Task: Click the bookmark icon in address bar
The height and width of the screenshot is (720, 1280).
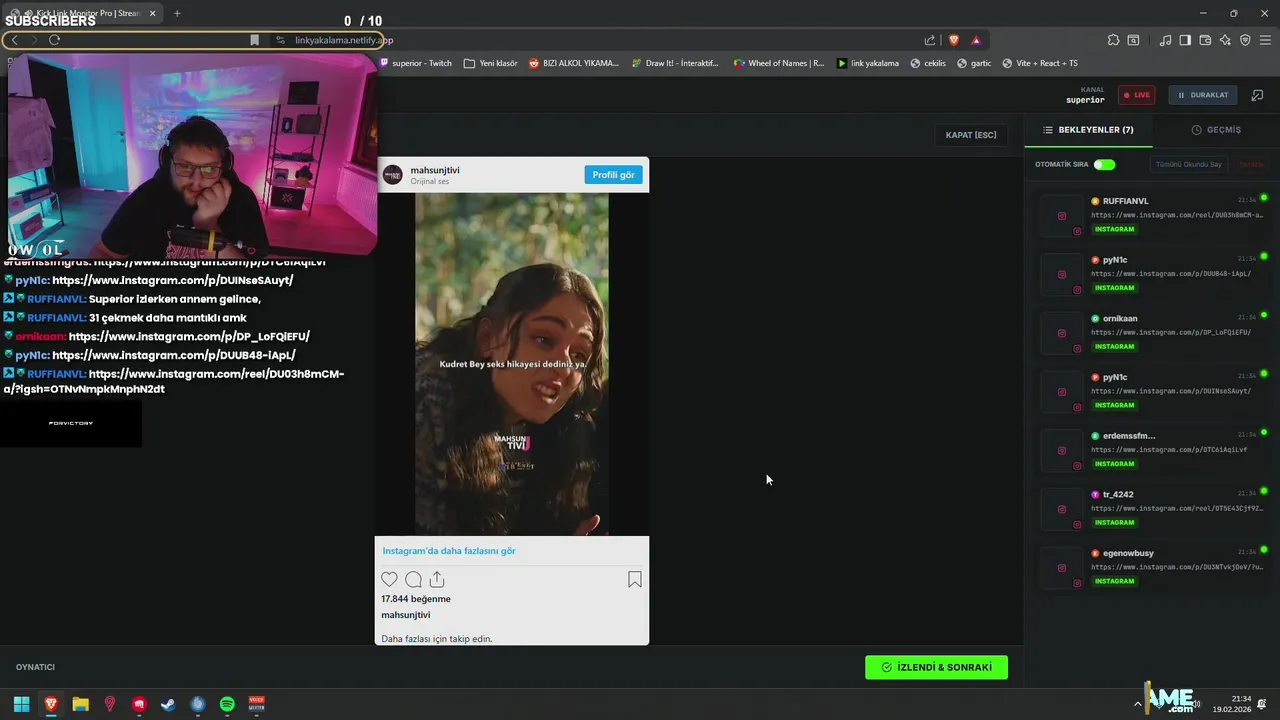Action: coord(255,40)
